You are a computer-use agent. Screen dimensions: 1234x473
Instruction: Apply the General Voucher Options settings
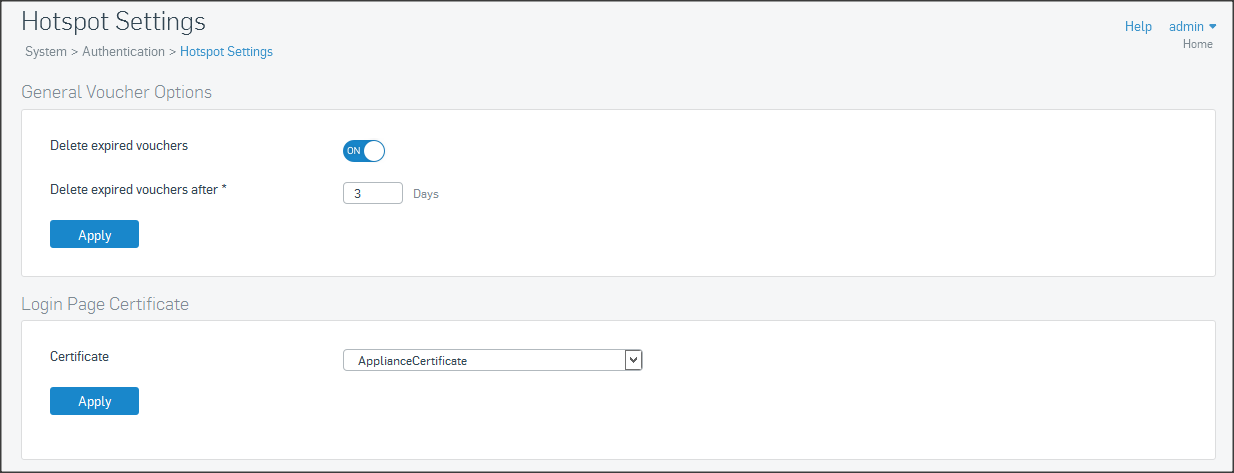(94, 235)
